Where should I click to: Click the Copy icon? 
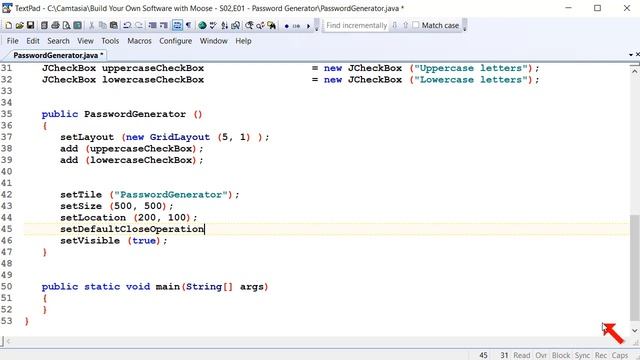point(102,25)
